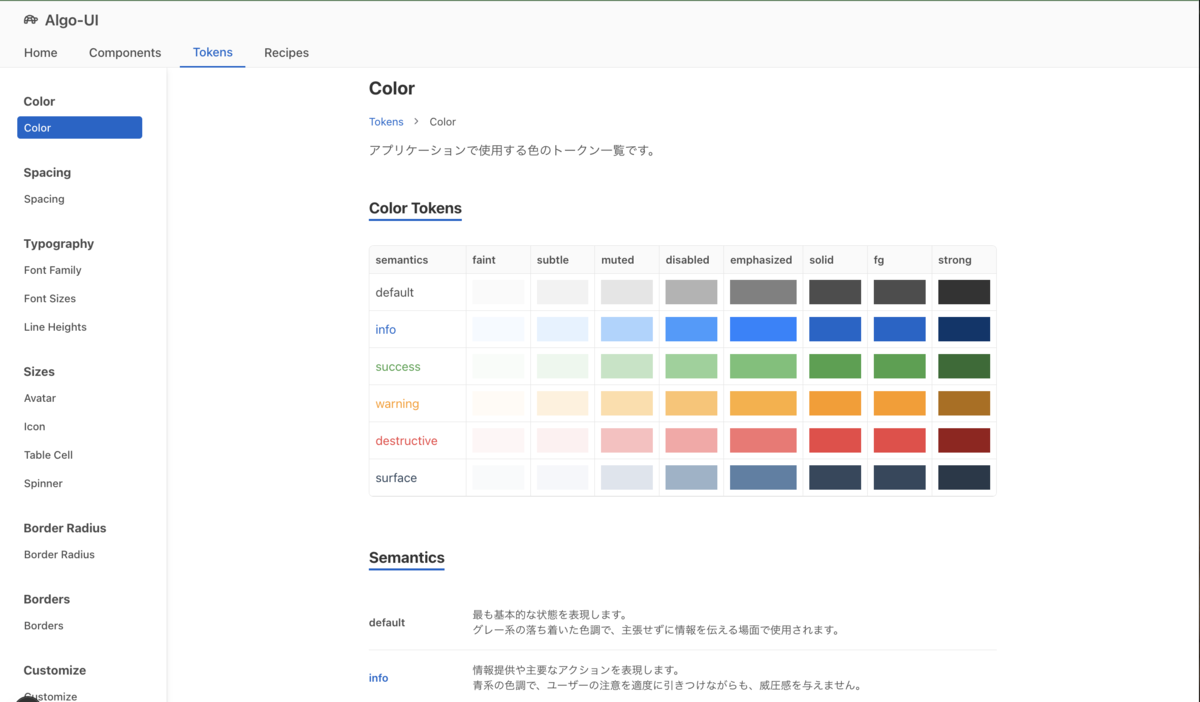Select info emphasized blue swatch

point(763,329)
